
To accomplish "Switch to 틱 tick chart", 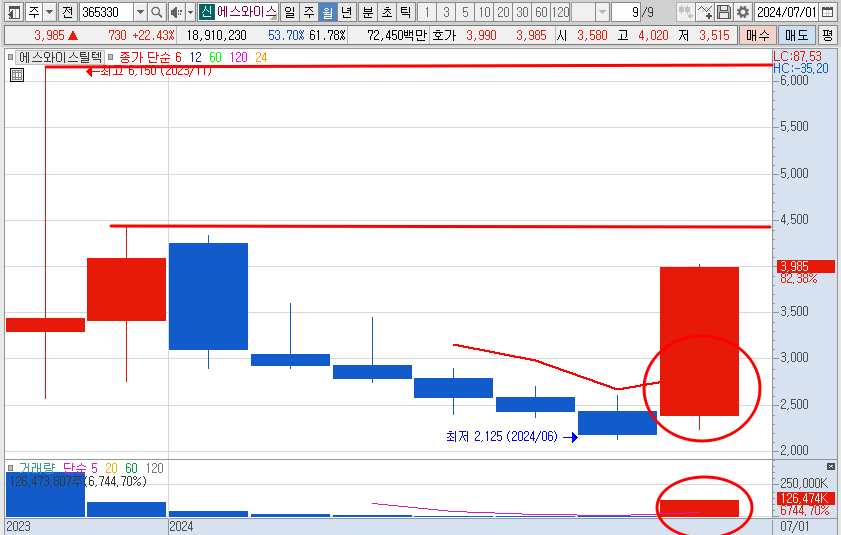I will click(x=406, y=12).
